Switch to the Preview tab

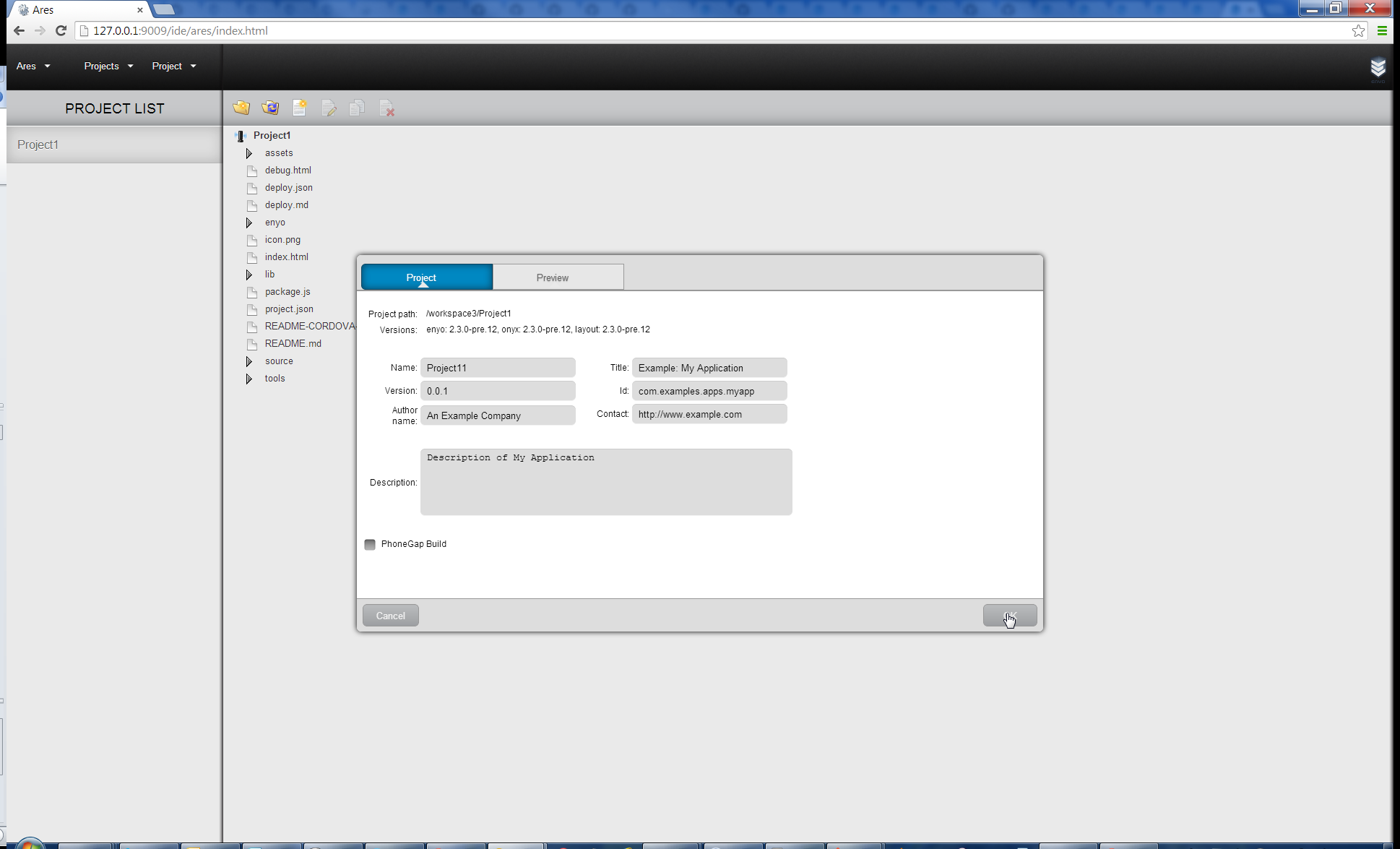pyautogui.click(x=552, y=277)
